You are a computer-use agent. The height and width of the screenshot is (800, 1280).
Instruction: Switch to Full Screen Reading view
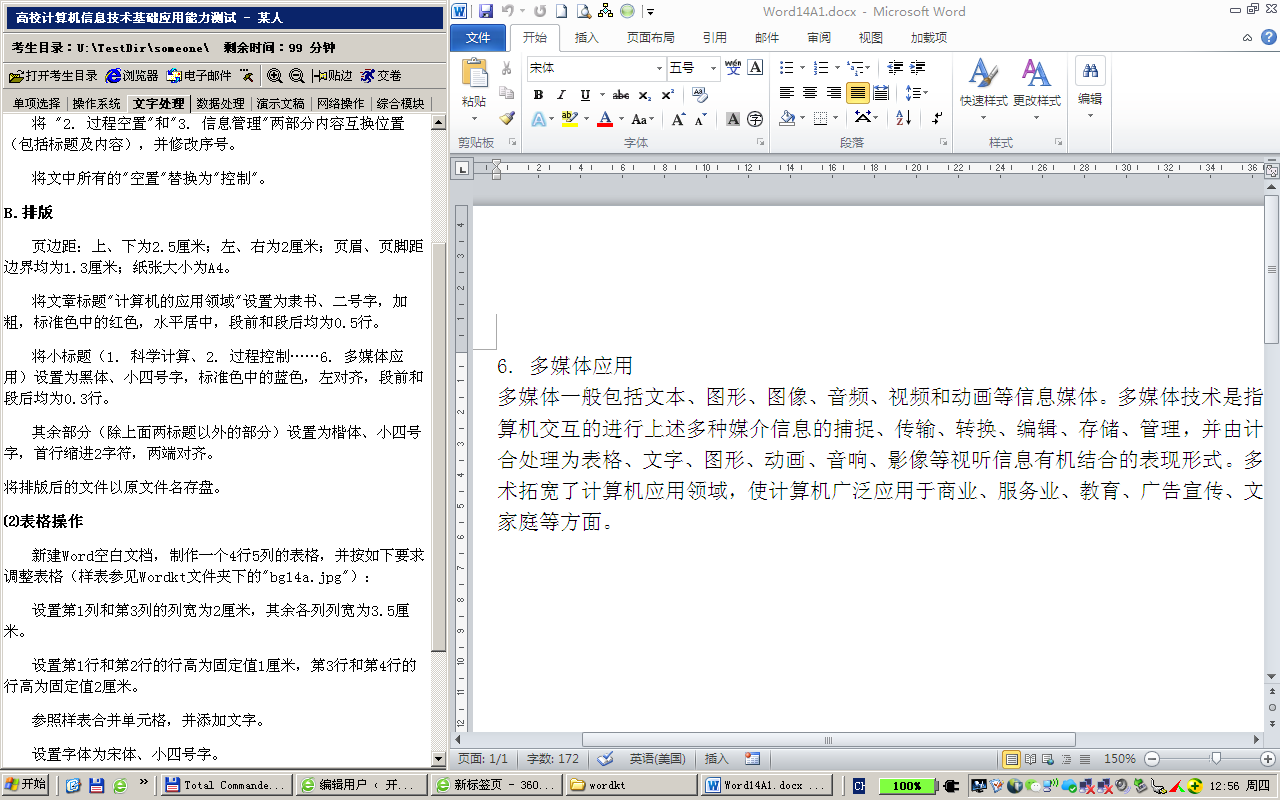[1031, 759]
